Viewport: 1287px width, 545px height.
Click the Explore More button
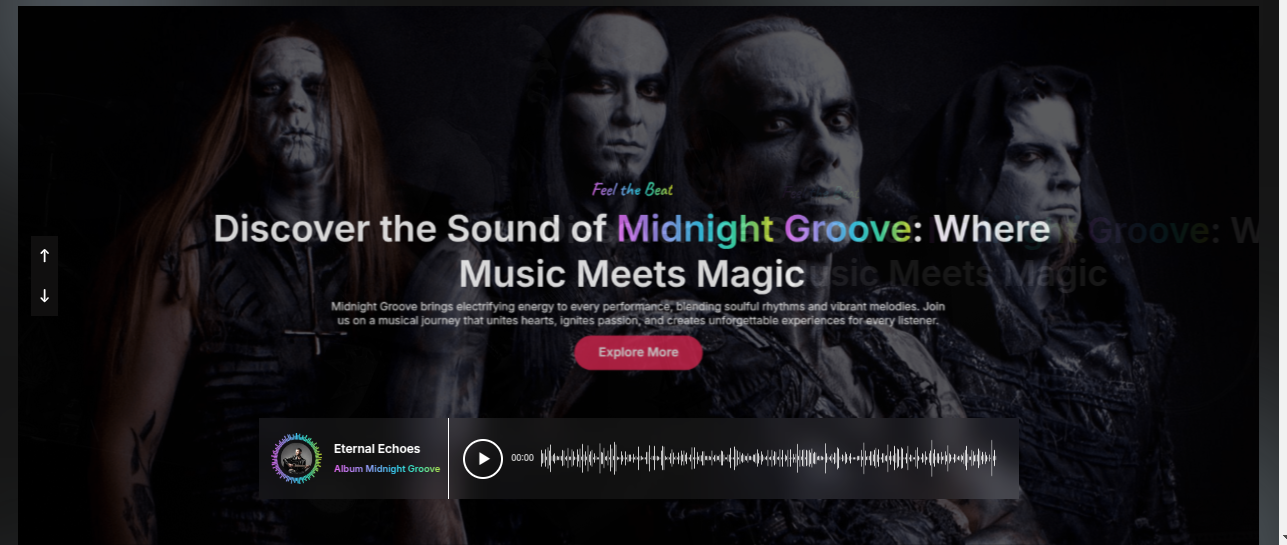[x=638, y=352]
